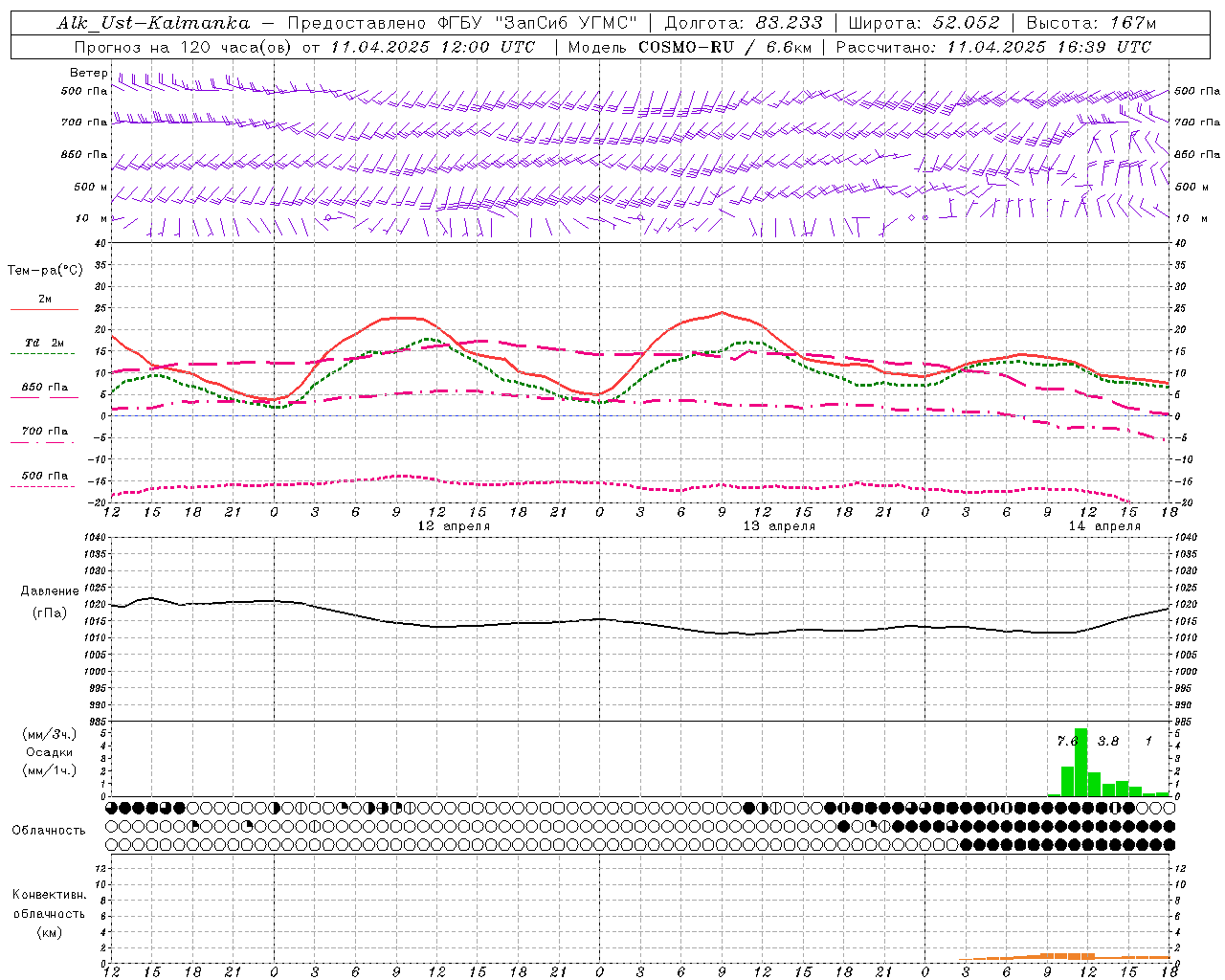Click the 7.6 precipitation total value
This screenshot has height=980, width=1225.
point(1067,742)
